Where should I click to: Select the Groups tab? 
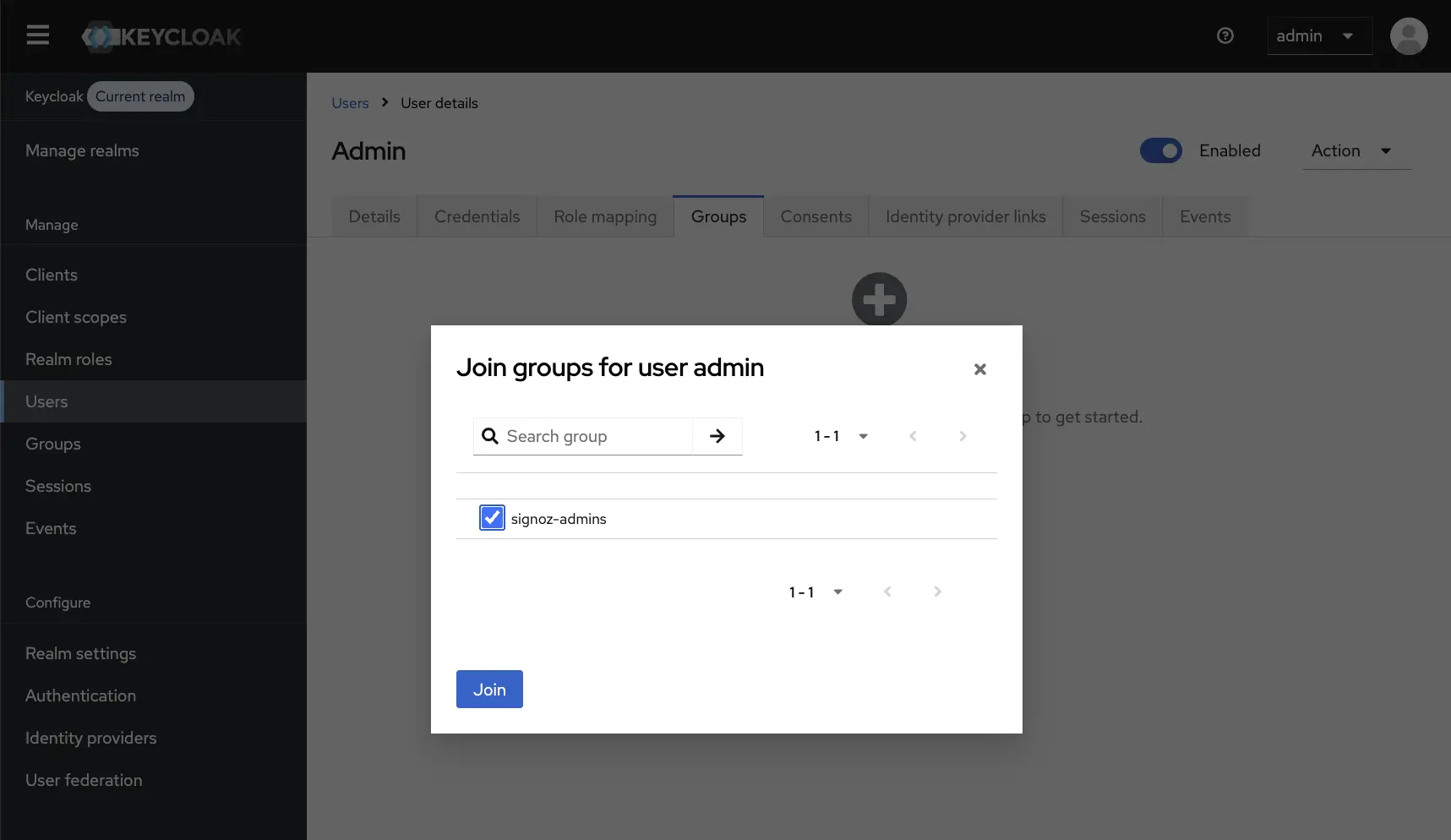(x=718, y=216)
